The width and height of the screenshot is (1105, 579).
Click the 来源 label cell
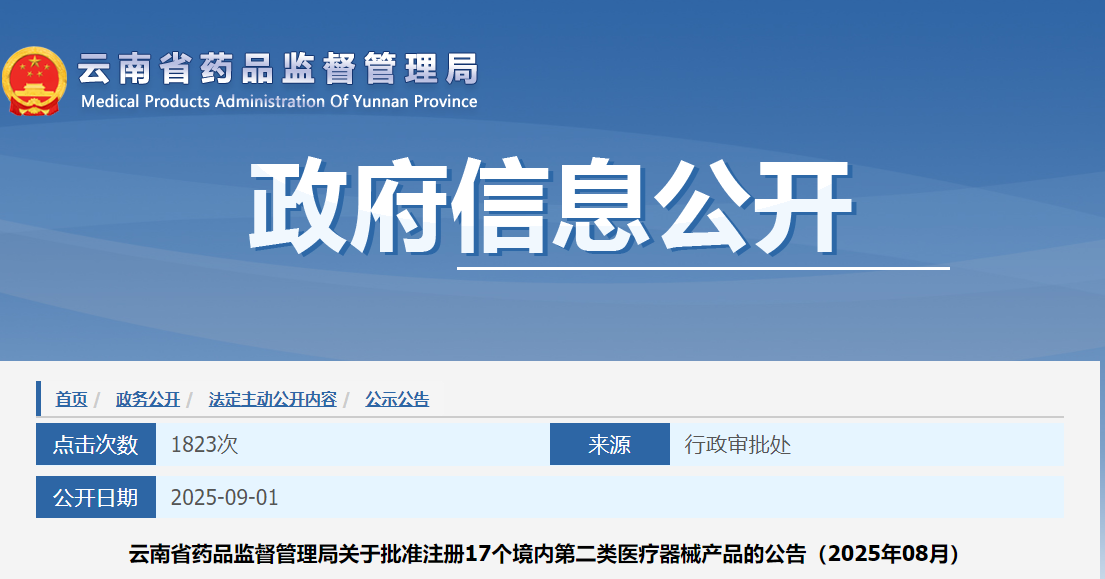tap(609, 445)
